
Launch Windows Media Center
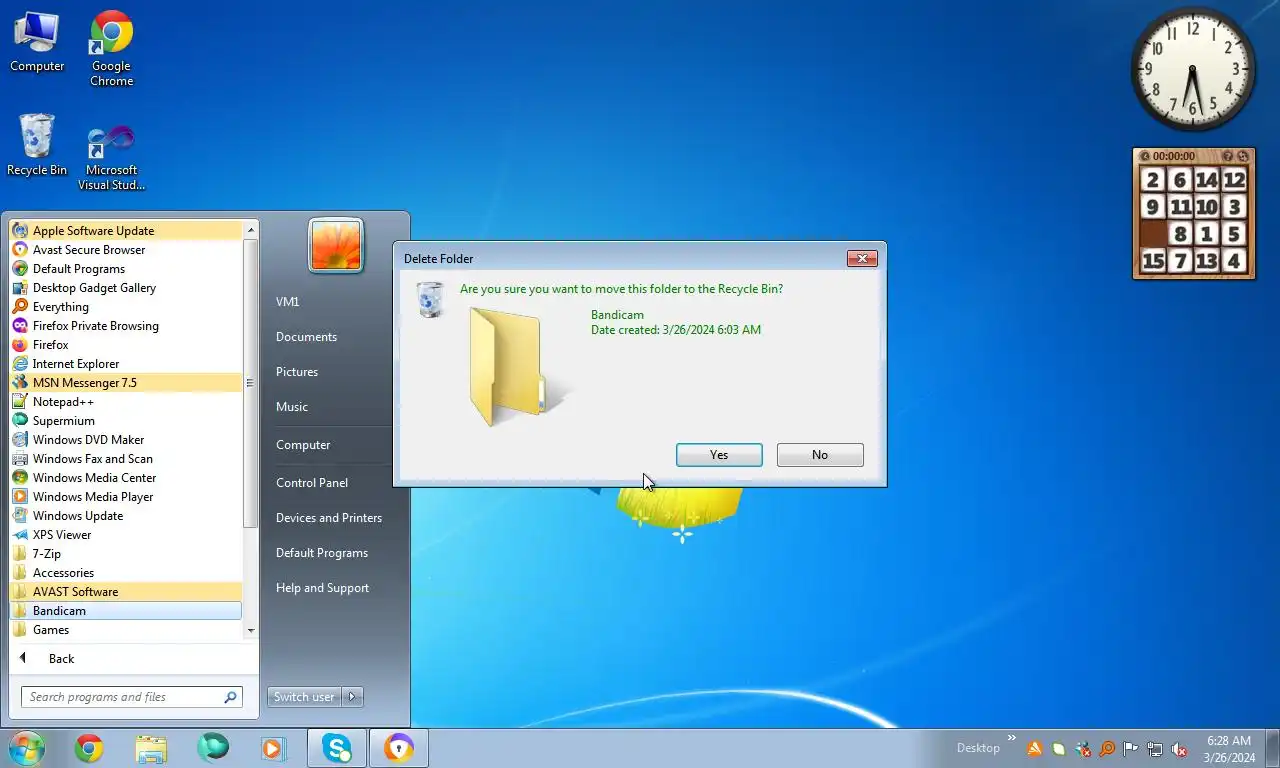(x=126, y=478)
